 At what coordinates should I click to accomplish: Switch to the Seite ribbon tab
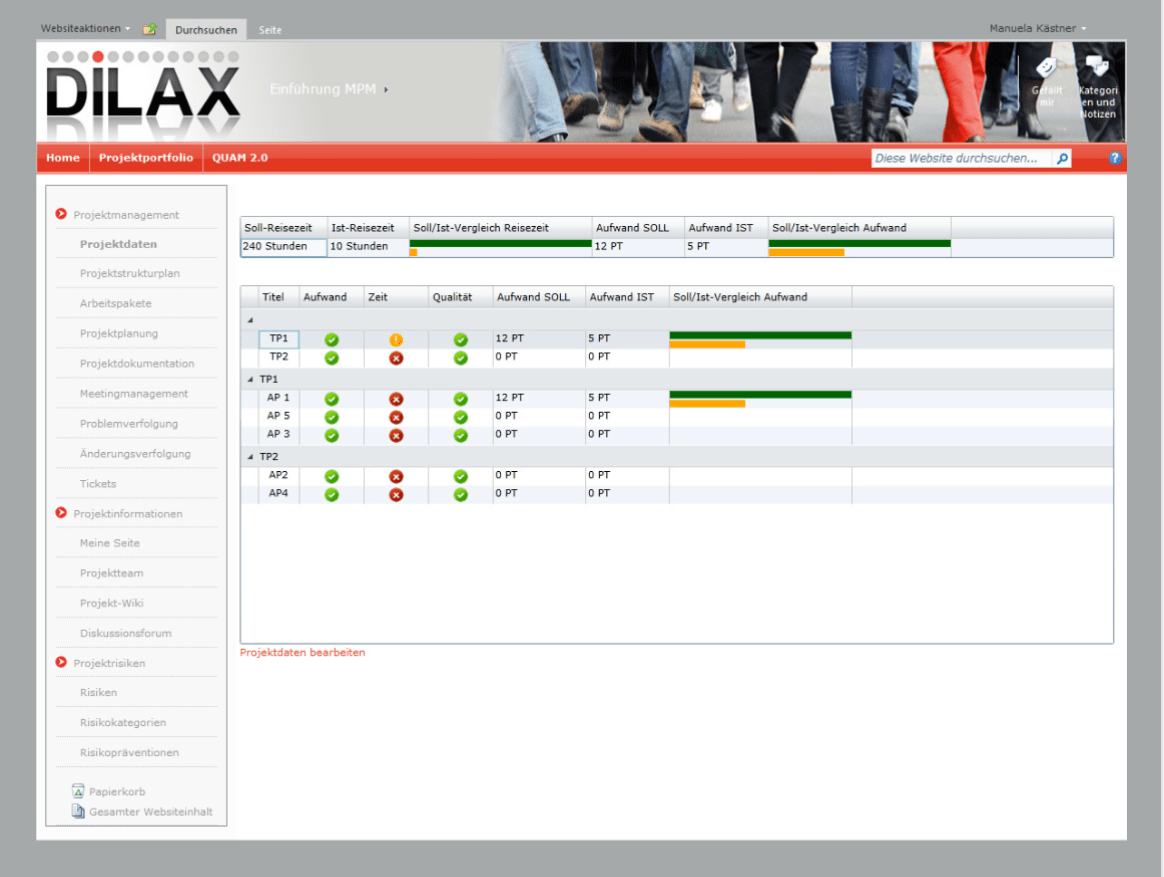270,30
